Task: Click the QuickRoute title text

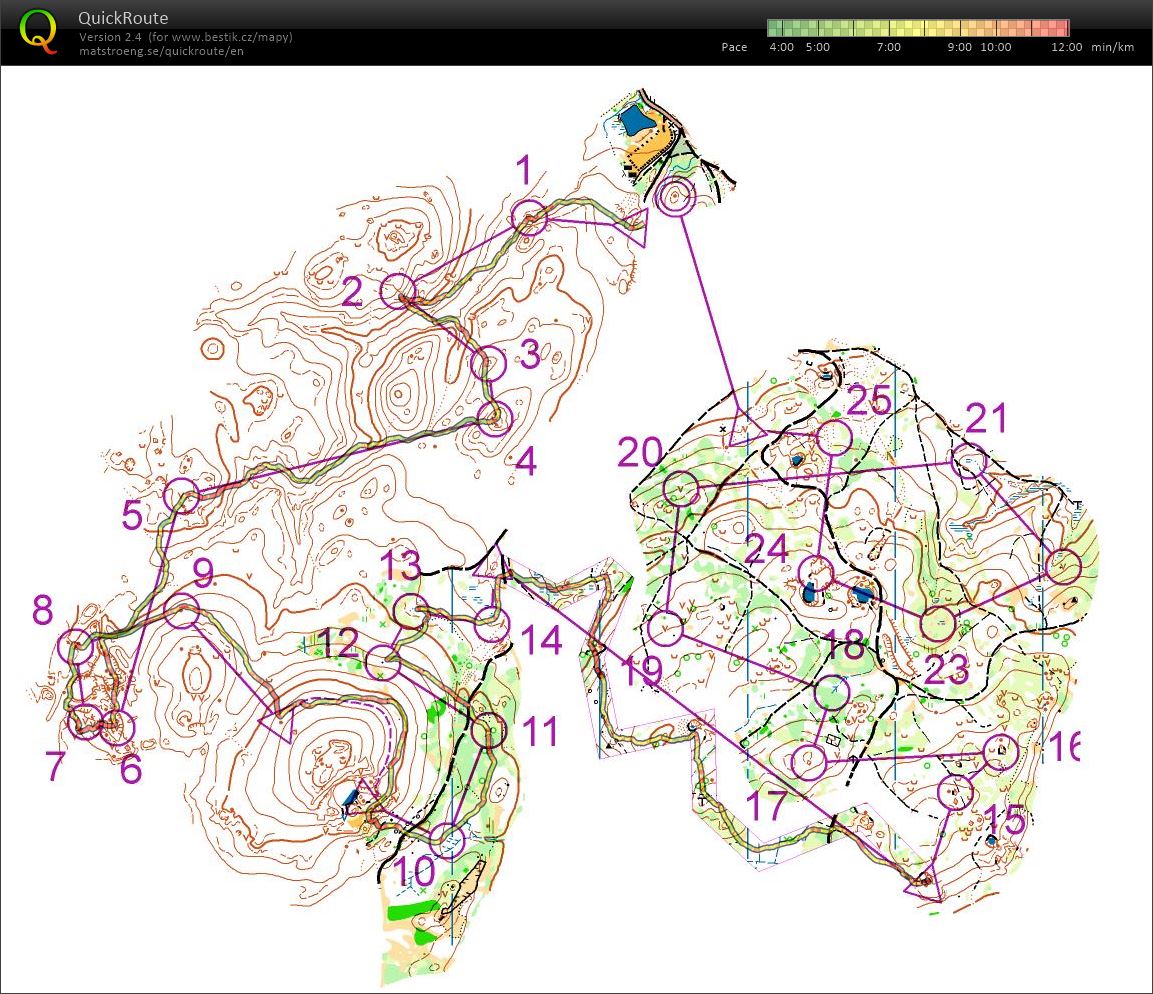Action: [123, 18]
